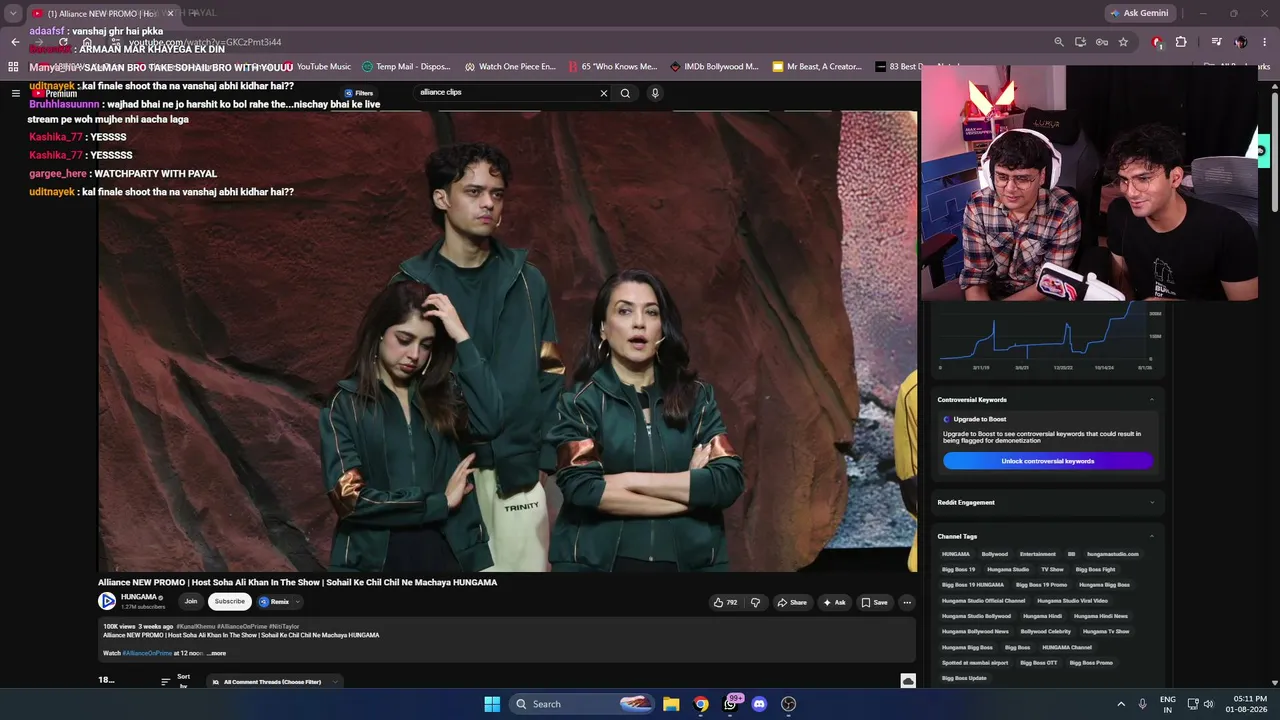This screenshot has width=1280, height=720.
Task: Open the HUNGAMA channel avatar
Action: point(107,601)
